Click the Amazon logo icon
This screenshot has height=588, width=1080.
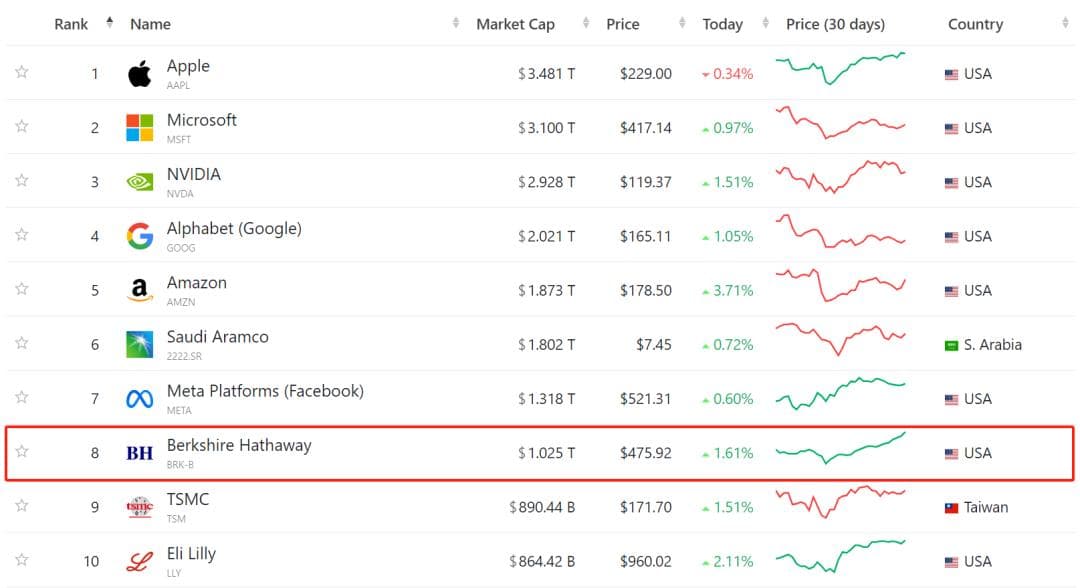pos(140,290)
